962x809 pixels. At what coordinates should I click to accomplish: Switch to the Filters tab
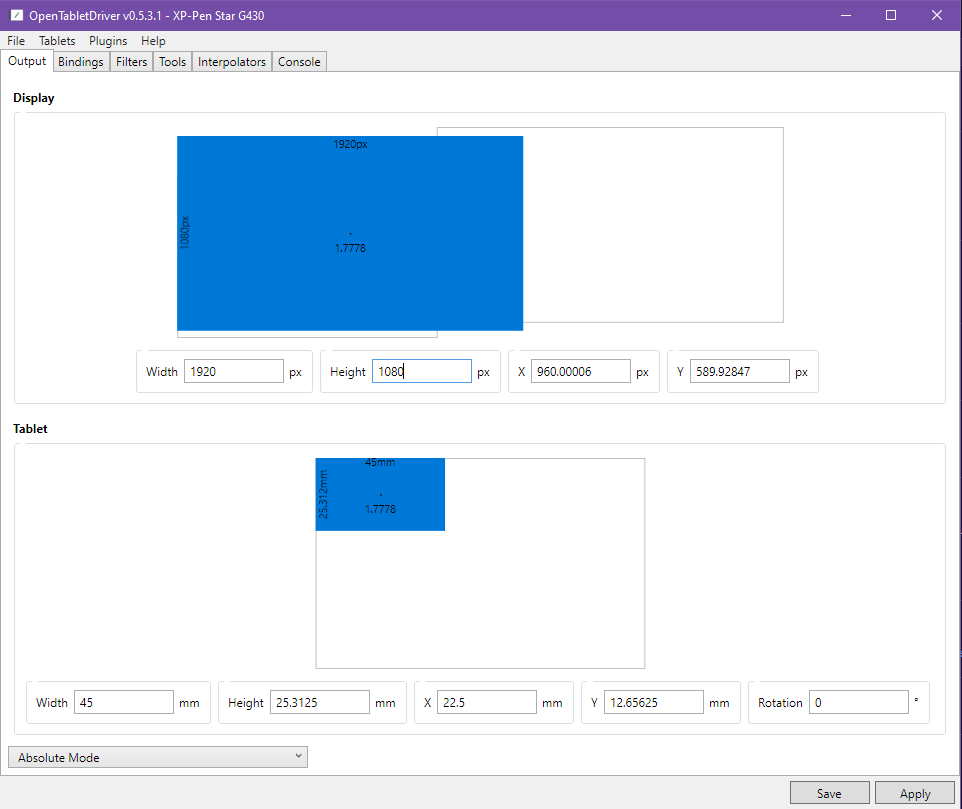[x=132, y=62]
